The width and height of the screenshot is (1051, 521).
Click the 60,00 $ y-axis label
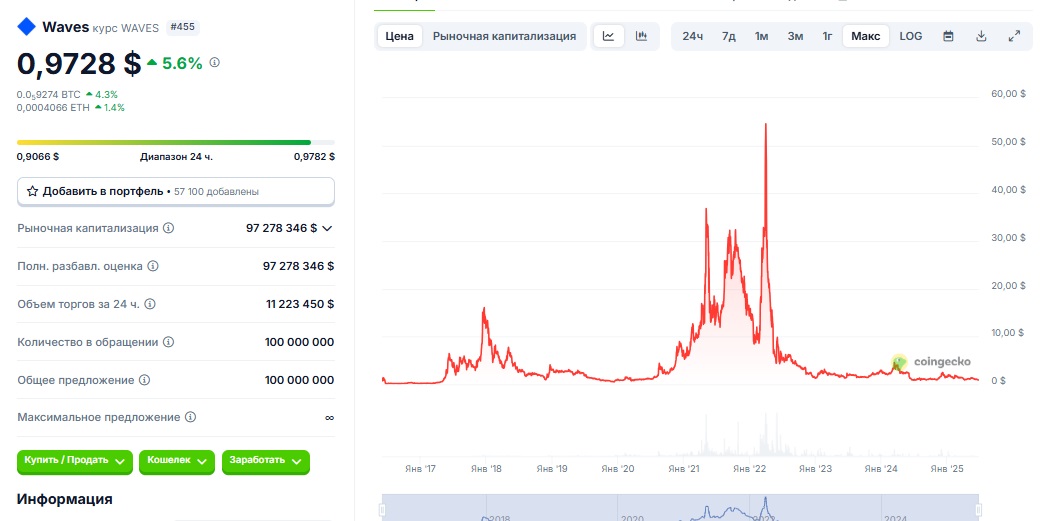pos(1008,93)
